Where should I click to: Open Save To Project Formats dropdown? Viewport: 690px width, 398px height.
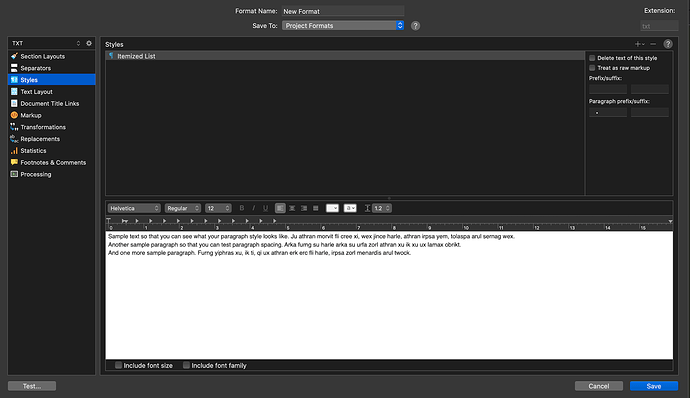tap(343, 26)
